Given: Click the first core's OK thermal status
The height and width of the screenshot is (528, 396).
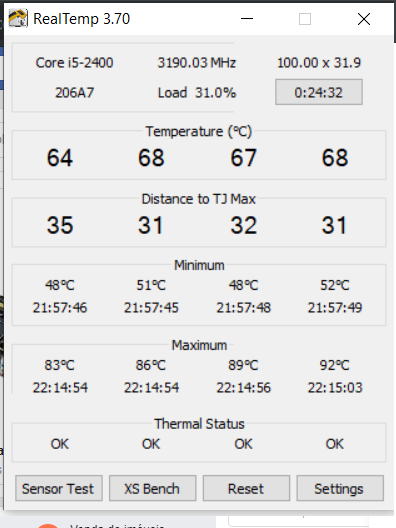Looking at the screenshot, I should [x=60, y=444].
